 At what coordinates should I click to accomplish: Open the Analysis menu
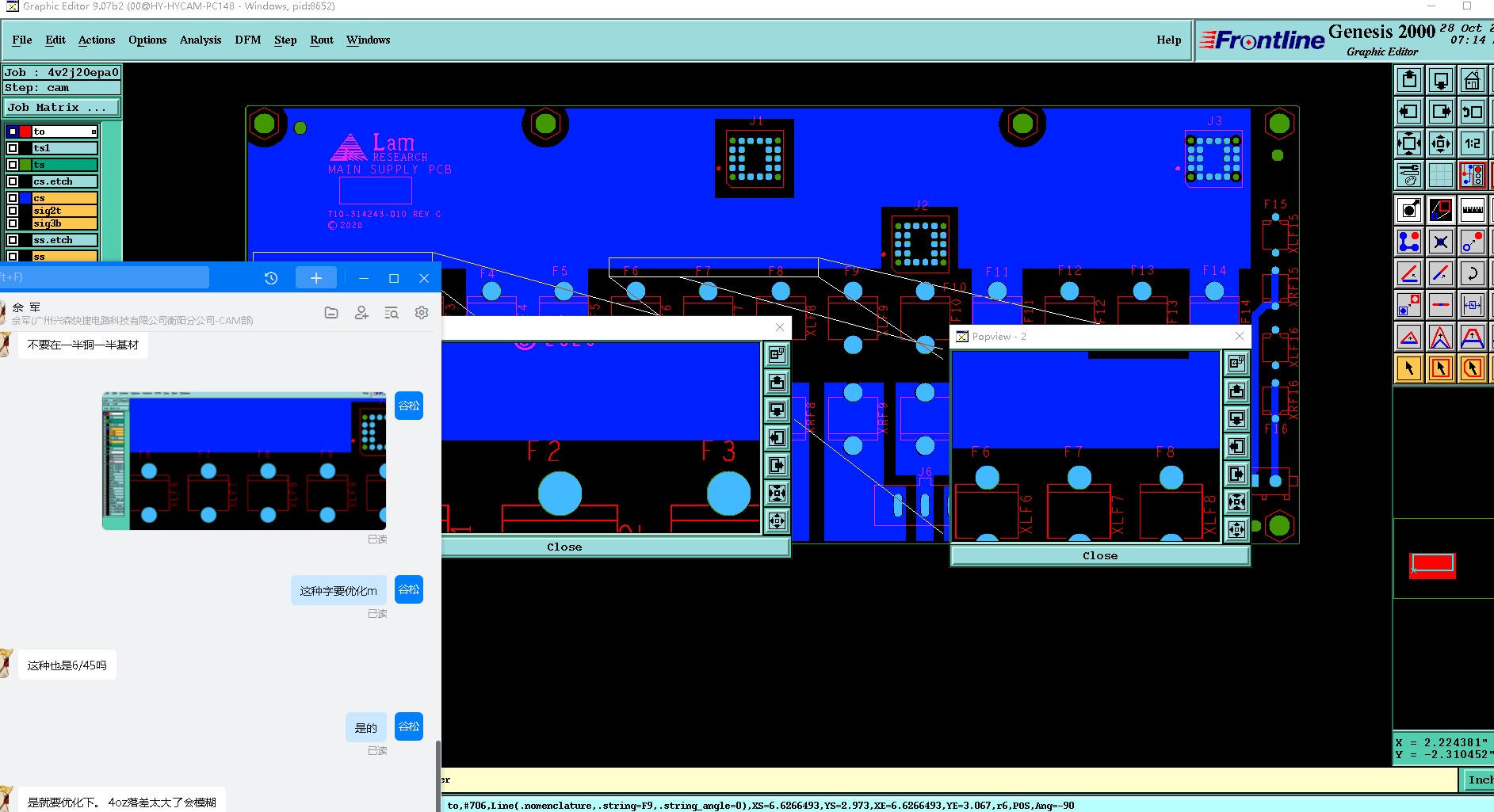coord(201,40)
